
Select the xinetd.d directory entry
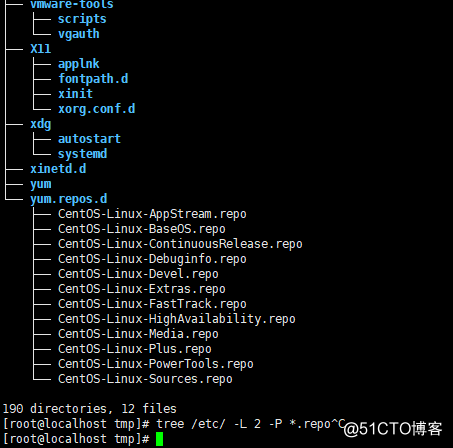[58, 169]
